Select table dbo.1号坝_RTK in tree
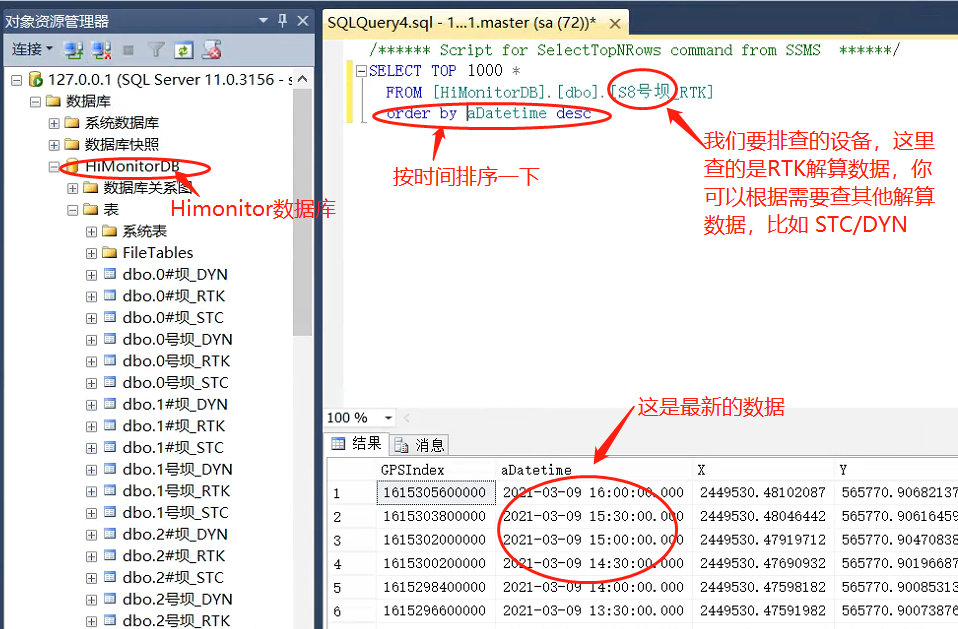This screenshot has height=629, width=958. 176,491
